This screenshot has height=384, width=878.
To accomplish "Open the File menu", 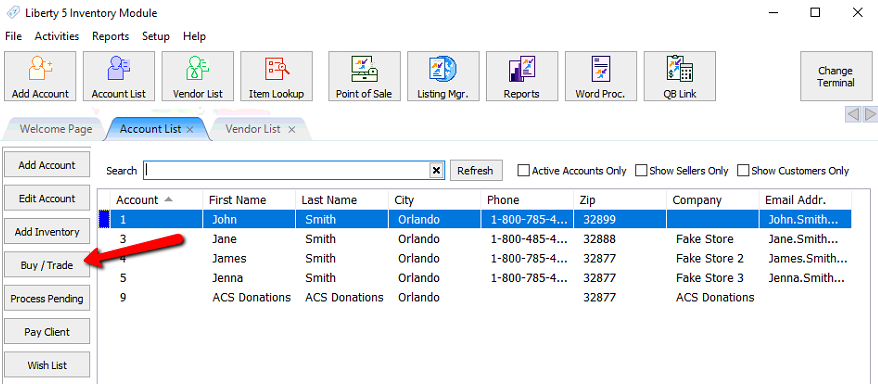I will pos(13,36).
